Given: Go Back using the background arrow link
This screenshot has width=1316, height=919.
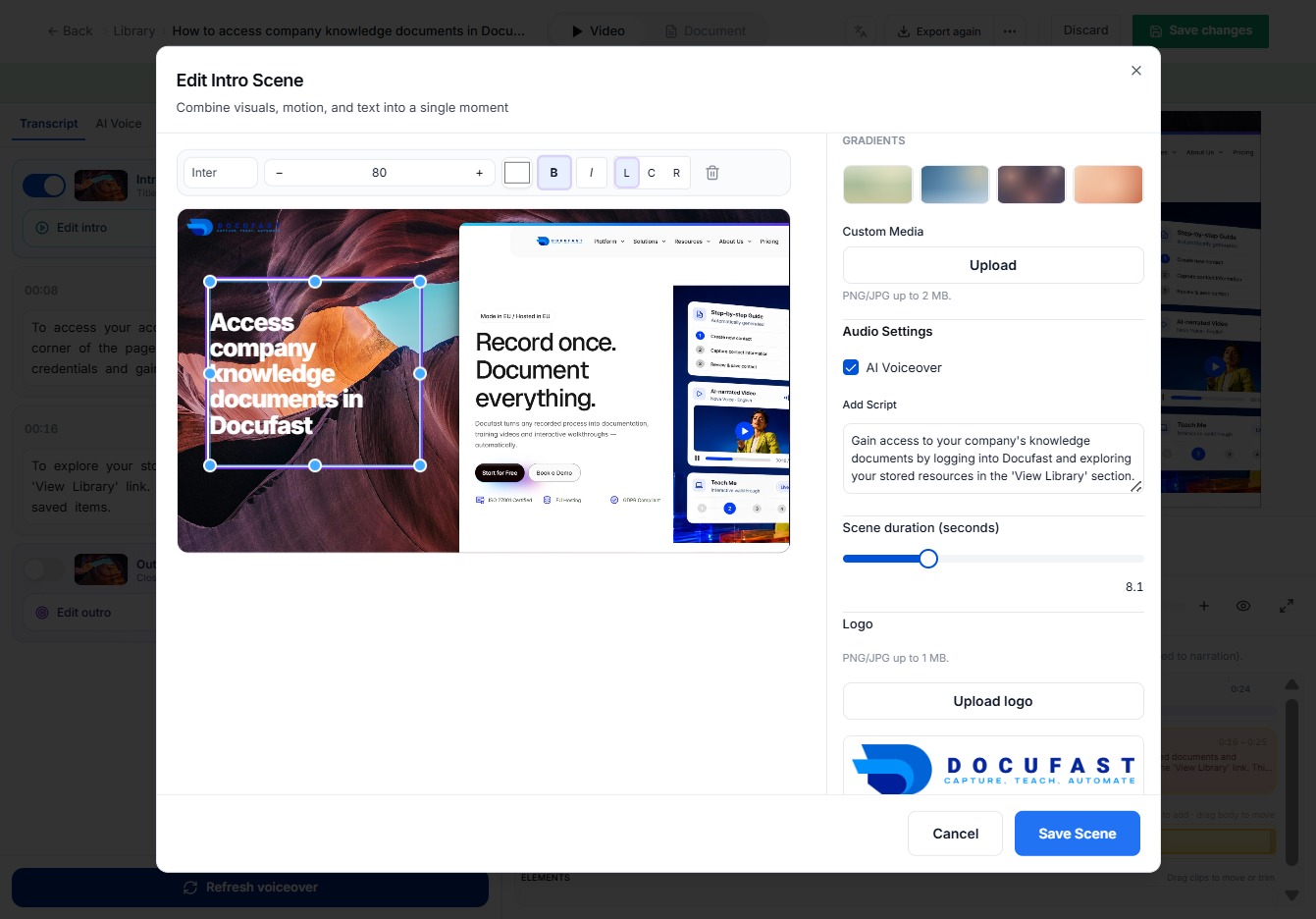Looking at the screenshot, I should tap(70, 31).
